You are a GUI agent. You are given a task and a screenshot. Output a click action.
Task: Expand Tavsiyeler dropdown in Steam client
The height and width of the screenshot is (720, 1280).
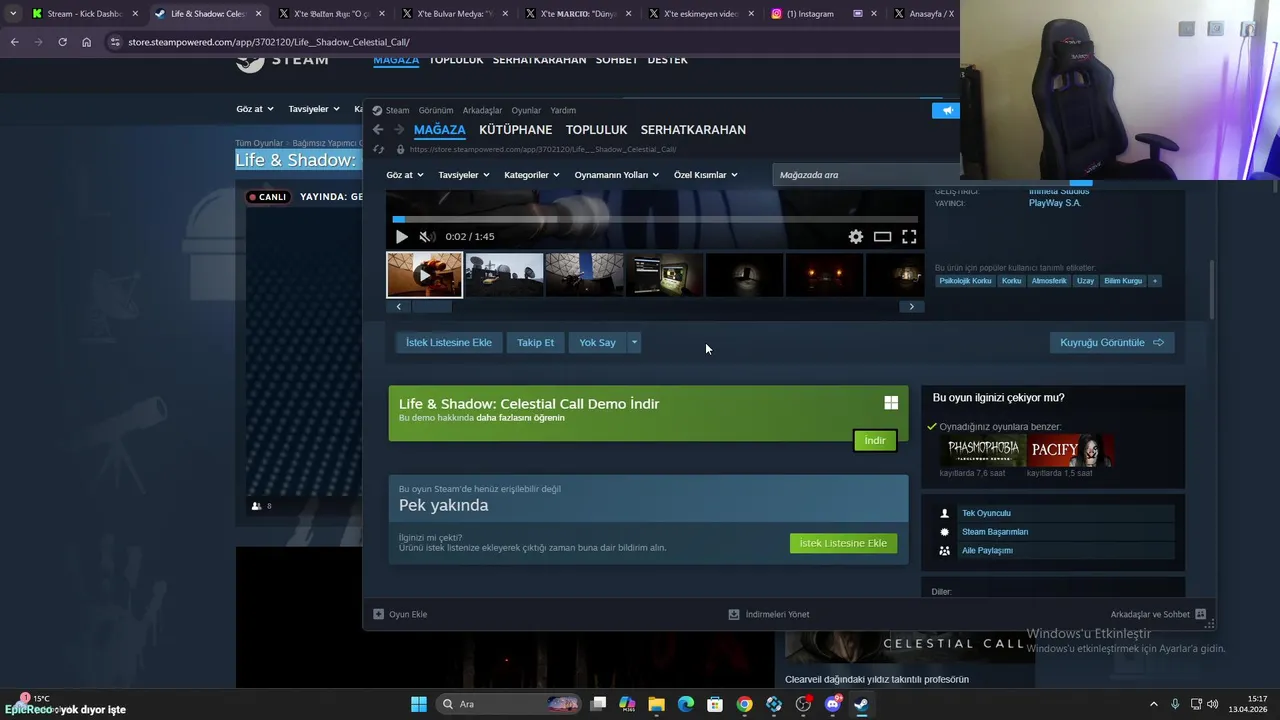[x=464, y=175]
